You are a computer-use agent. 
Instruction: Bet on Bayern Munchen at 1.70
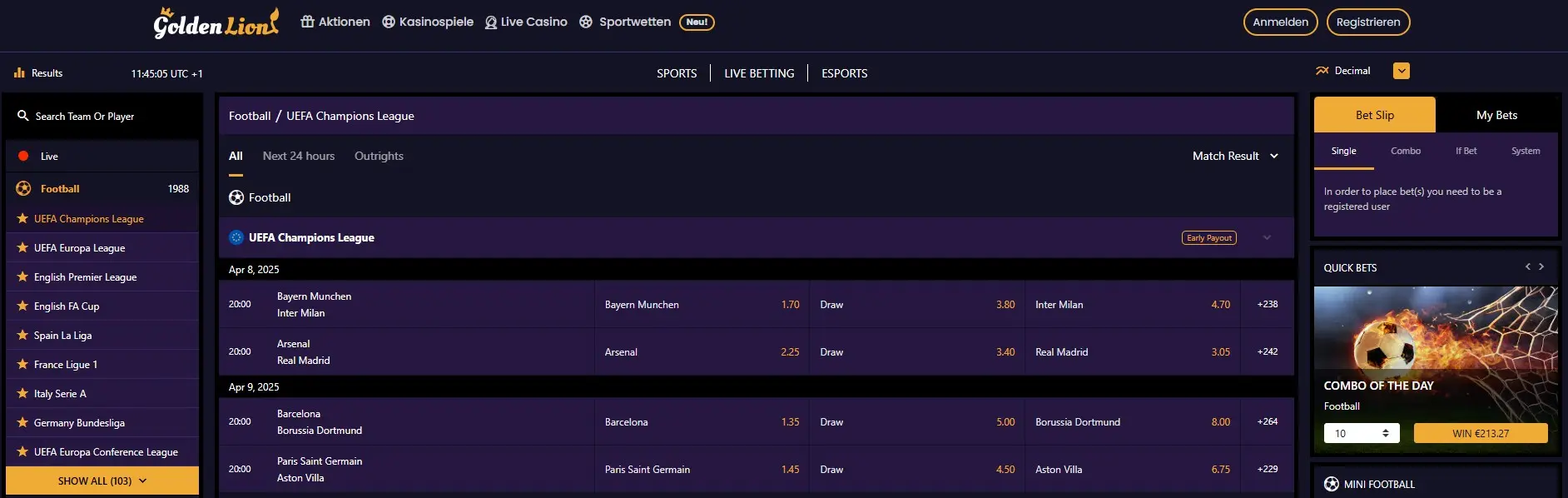click(x=702, y=305)
